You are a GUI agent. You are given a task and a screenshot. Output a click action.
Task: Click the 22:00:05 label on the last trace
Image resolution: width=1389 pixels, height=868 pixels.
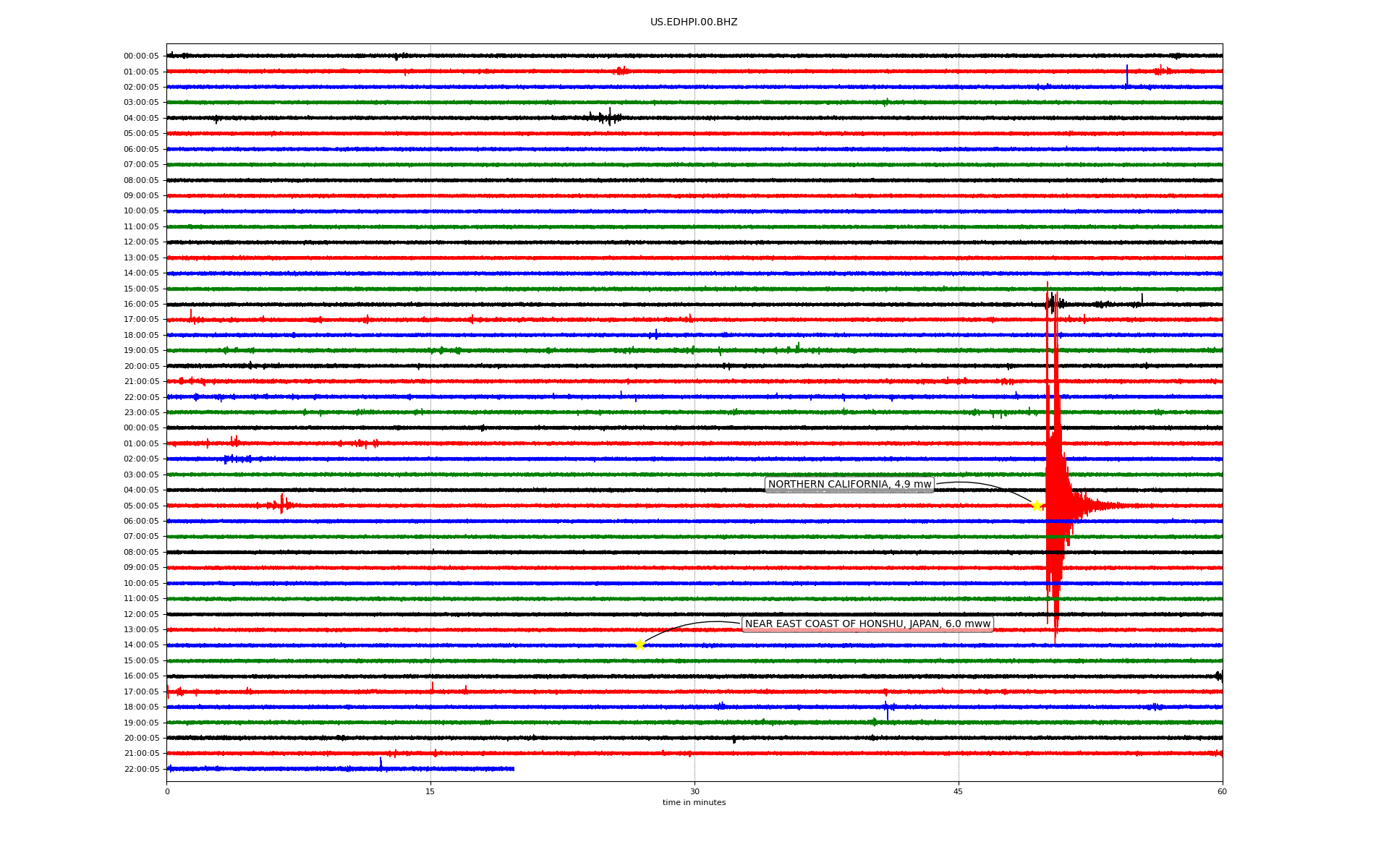(x=141, y=769)
